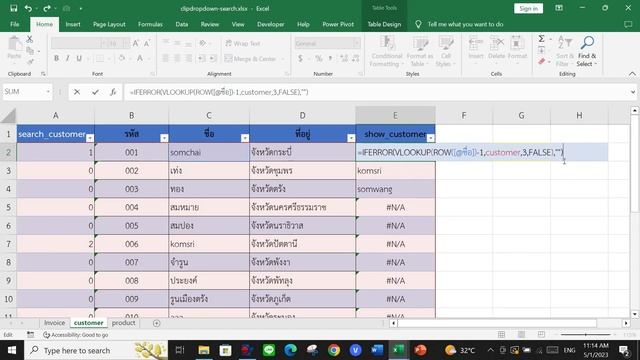Open the Table Design tab
Viewport: 640px width, 360px height.
point(384,24)
